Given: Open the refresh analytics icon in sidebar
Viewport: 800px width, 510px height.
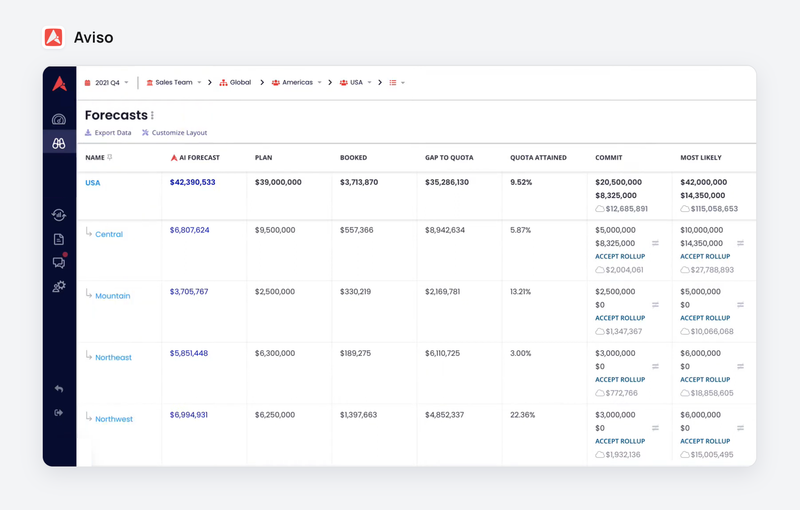Looking at the screenshot, I should tap(59, 215).
